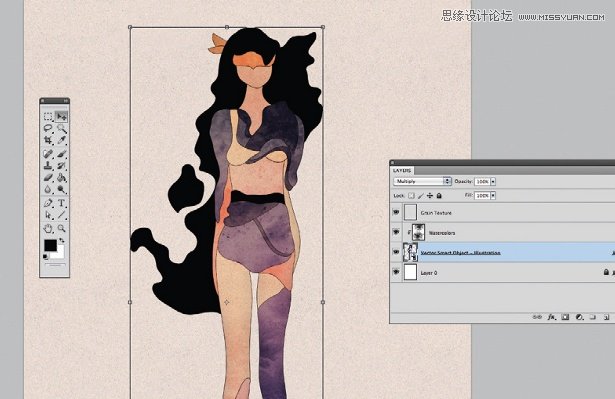
Task: Create new fill or adjustment layer
Action: (x=579, y=317)
